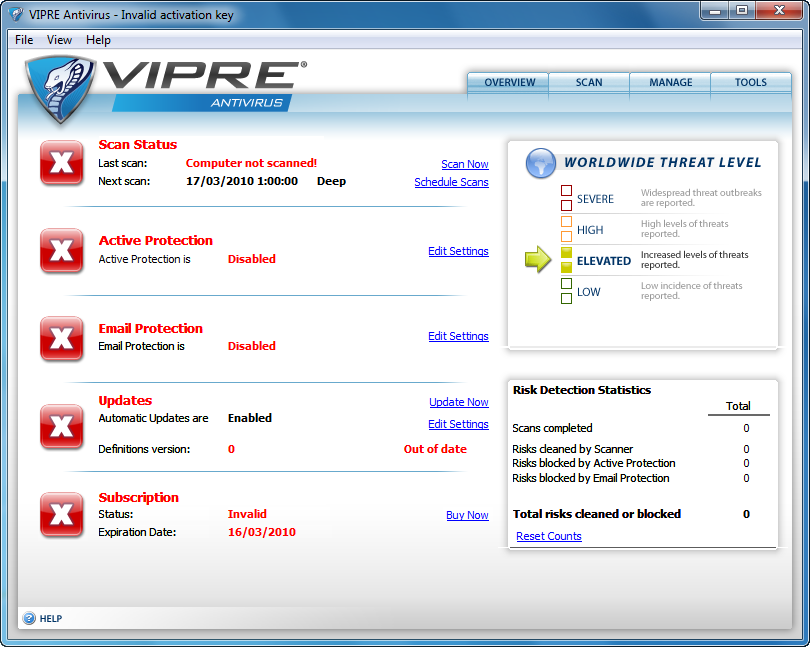This screenshot has width=810, height=647.
Task: Click the Worldwide Threat Level globe icon
Action: (540, 163)
